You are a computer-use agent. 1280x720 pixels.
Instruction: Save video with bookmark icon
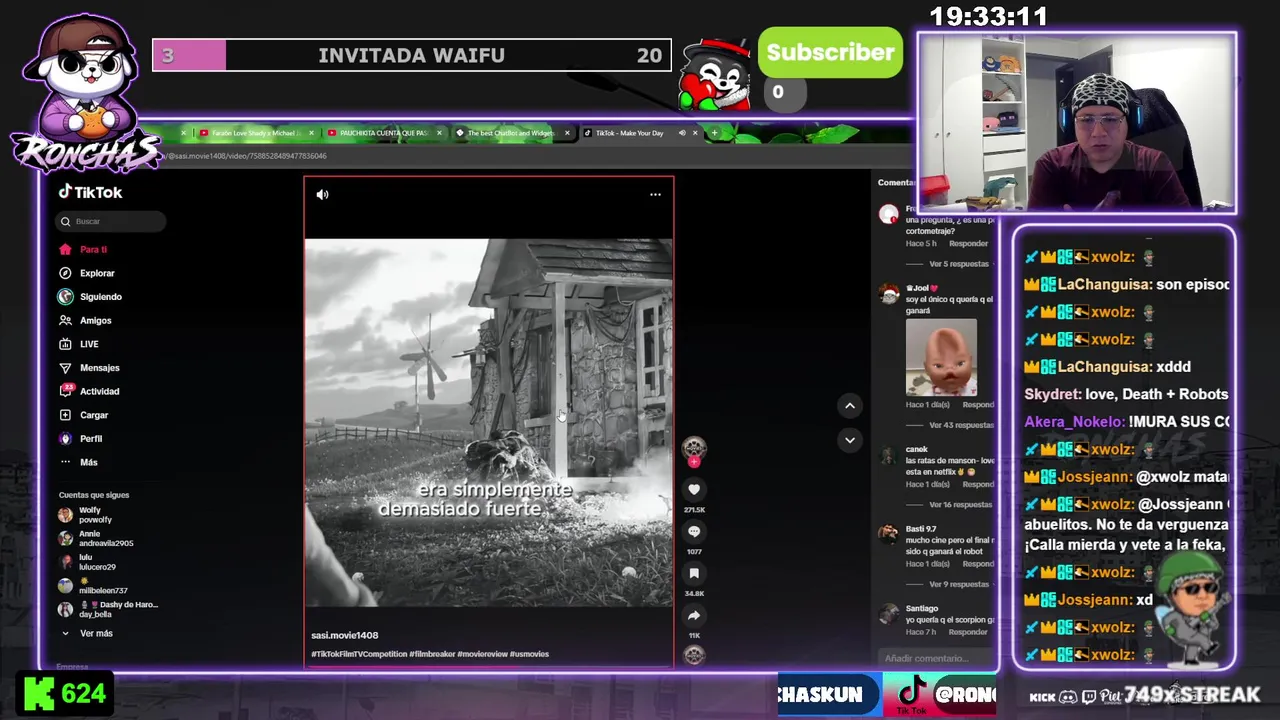coord(694,574)
